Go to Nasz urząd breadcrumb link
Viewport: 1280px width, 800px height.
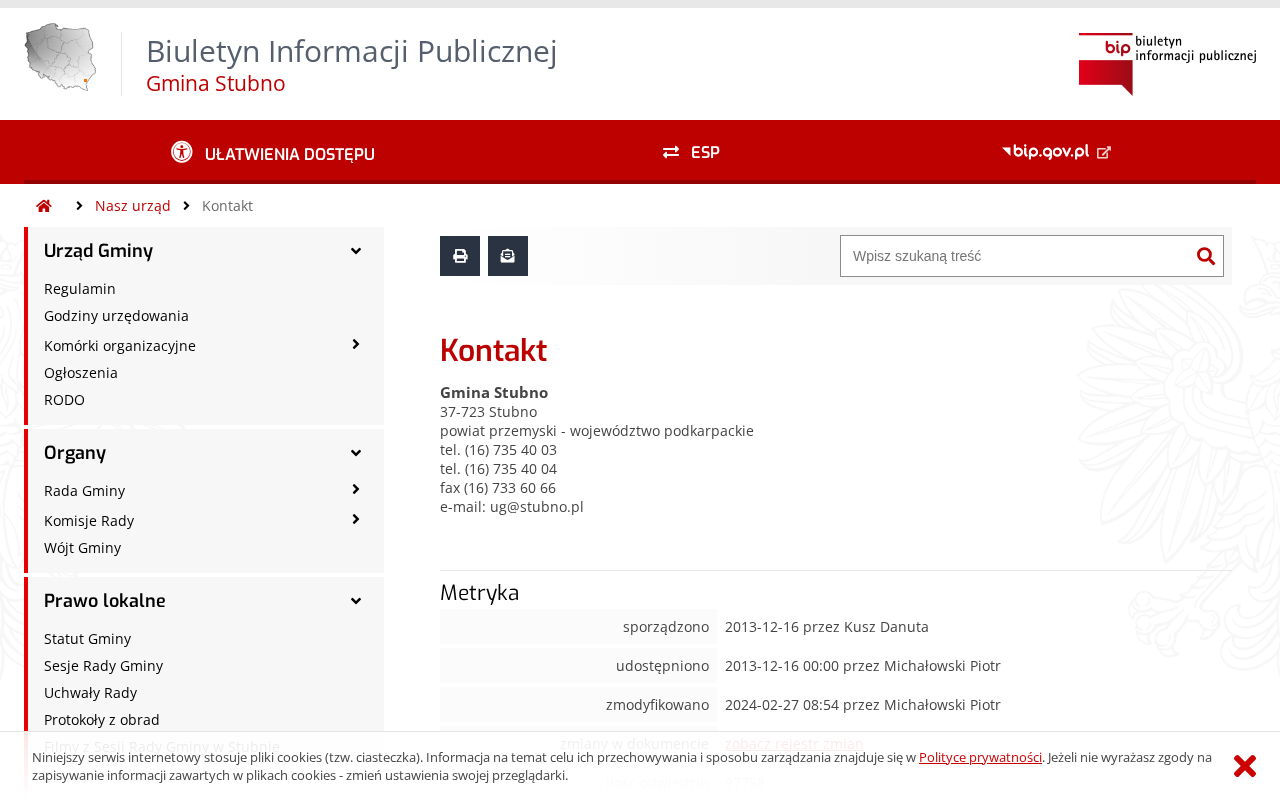tap(133, 206)
